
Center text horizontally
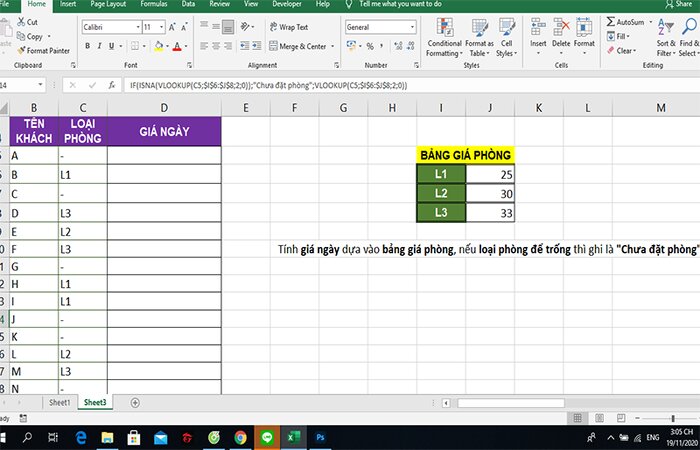216,46
